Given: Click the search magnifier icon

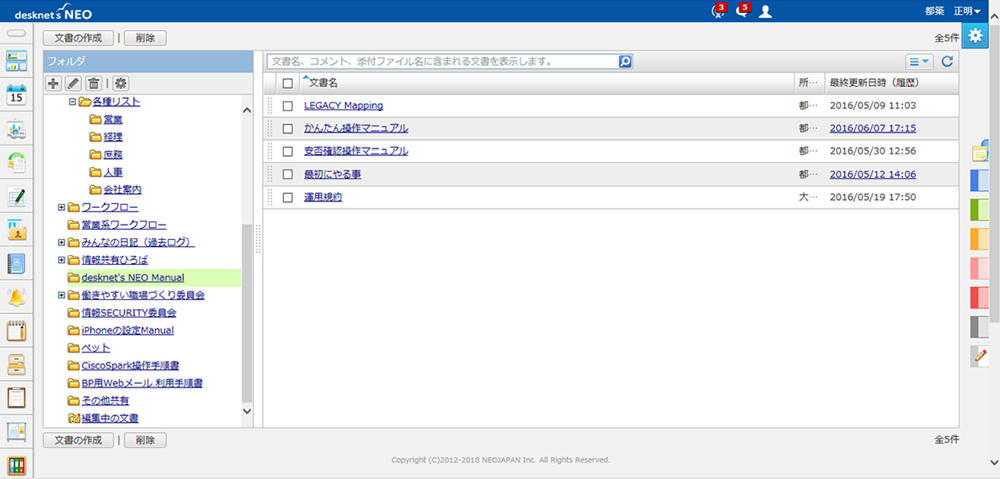Looking at the screenshot, I should 625,61.
